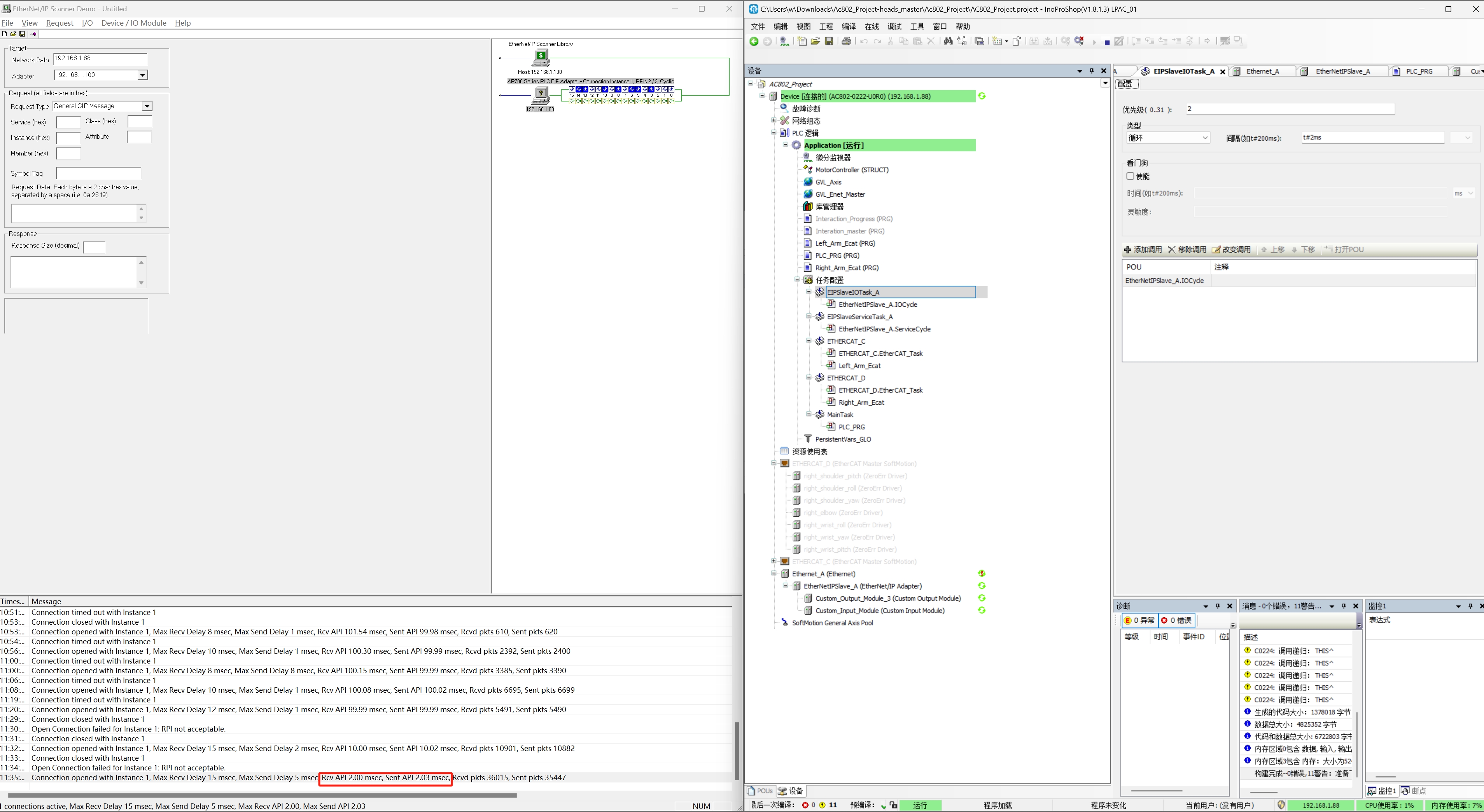This screenshot has width=1484, height=812.
Task: Collapse the MainTask tree node
Action: (x=809, y=414)
